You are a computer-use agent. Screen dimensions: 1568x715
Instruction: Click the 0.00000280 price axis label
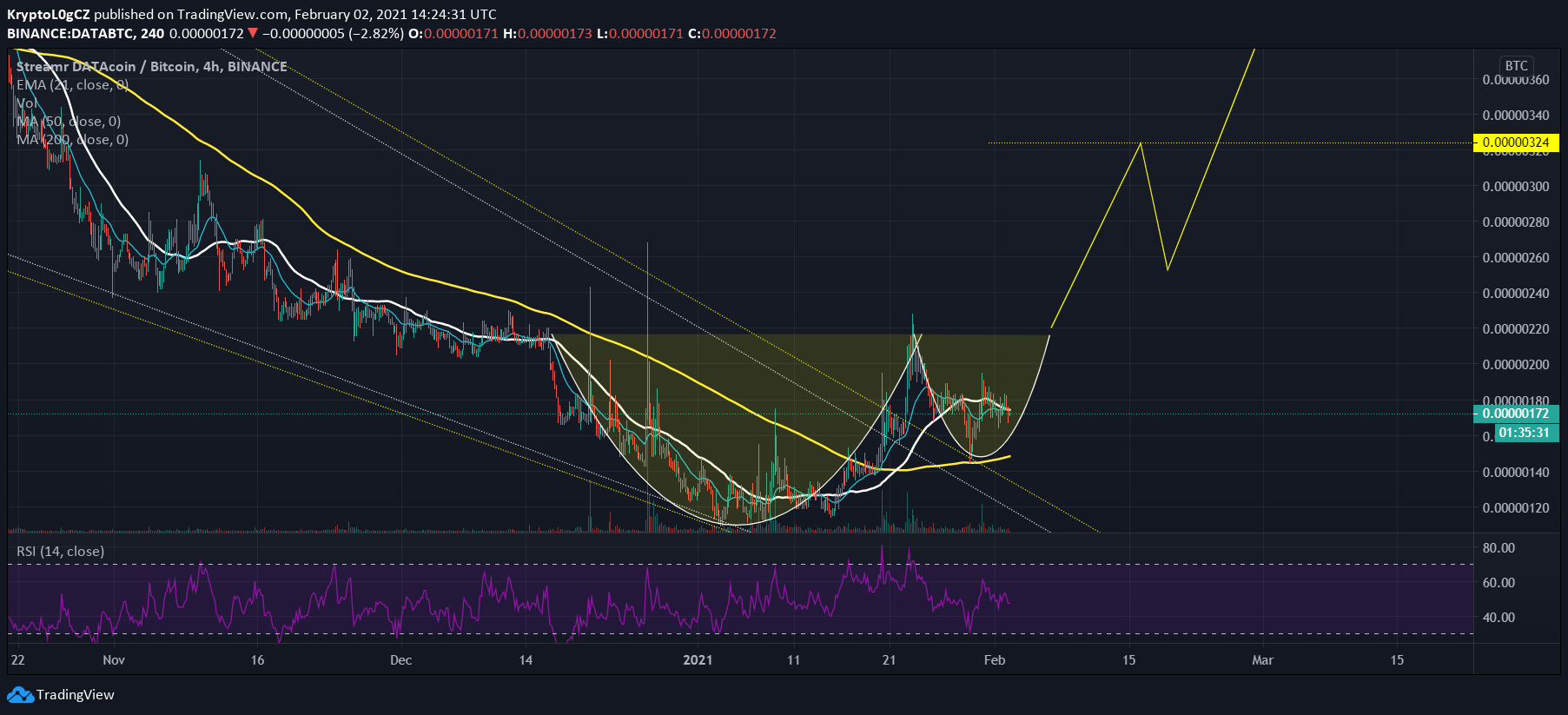coord(1516,222)
